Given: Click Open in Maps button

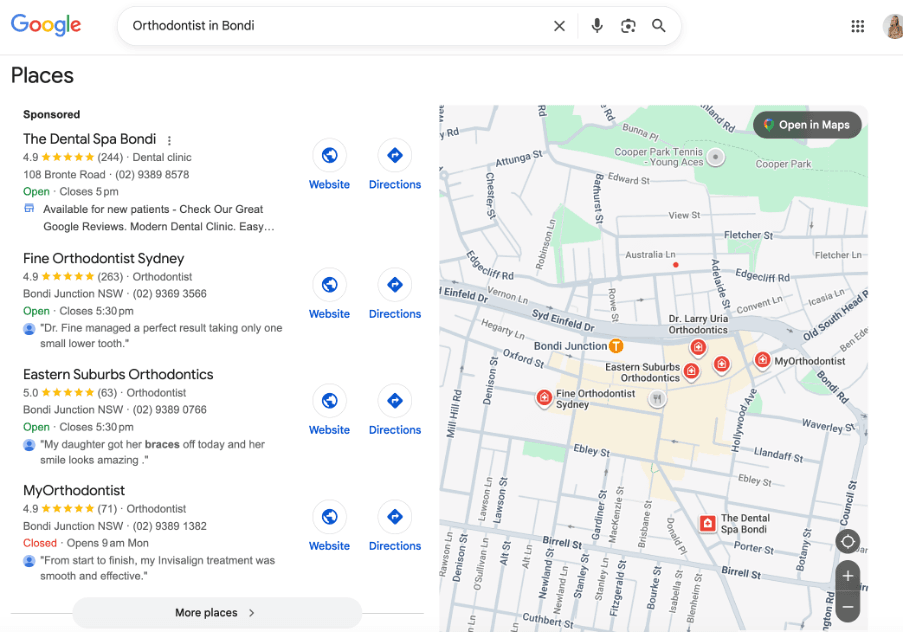Looking at the screenshot, I should 807,125.
